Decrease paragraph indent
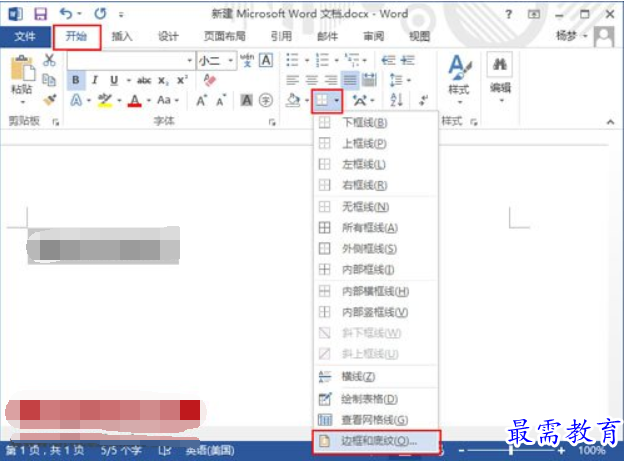The width and height of the screenshot is (629, 463). coord(388,60)
